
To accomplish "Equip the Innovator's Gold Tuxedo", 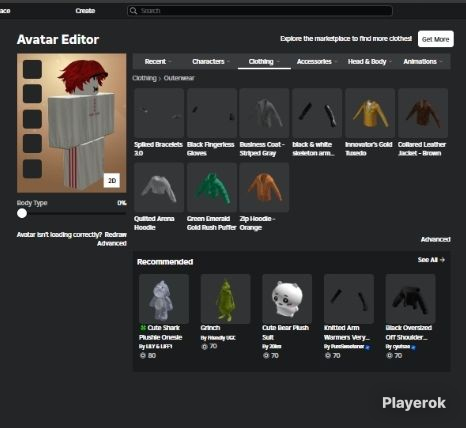I will point(370,113).
